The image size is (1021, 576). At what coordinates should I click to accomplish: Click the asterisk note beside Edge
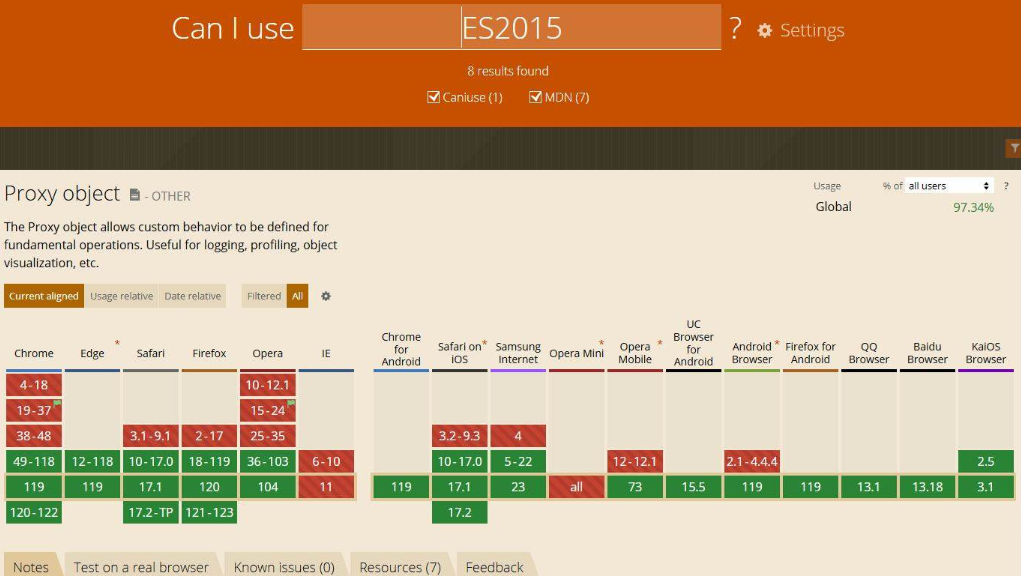tap(117, 343)
